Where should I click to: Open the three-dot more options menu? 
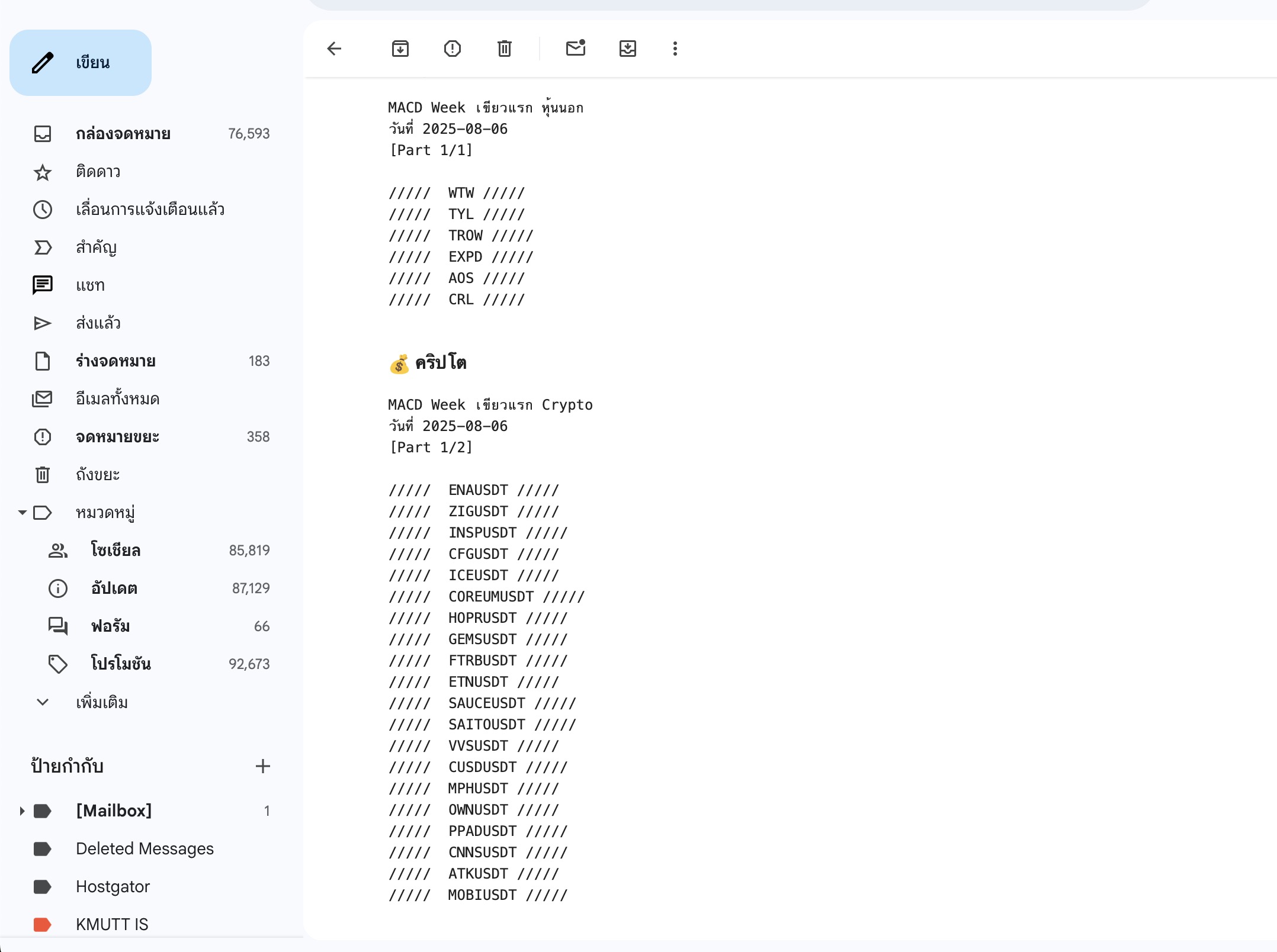point(675,49)
